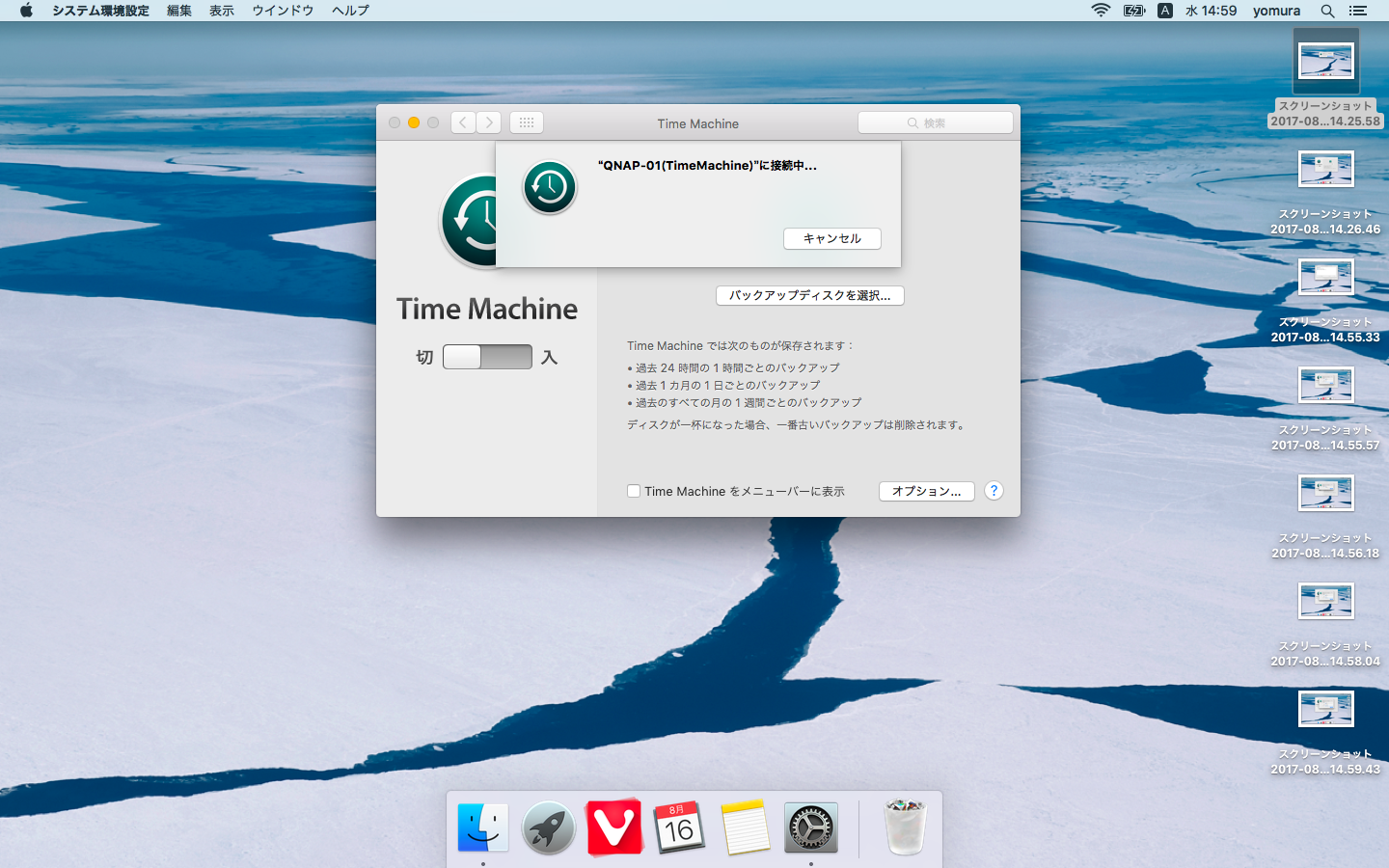The height and width of the screenshot is (868, 1389).
Task: Open Notes icon in the Dock
Action: [746, 827]
